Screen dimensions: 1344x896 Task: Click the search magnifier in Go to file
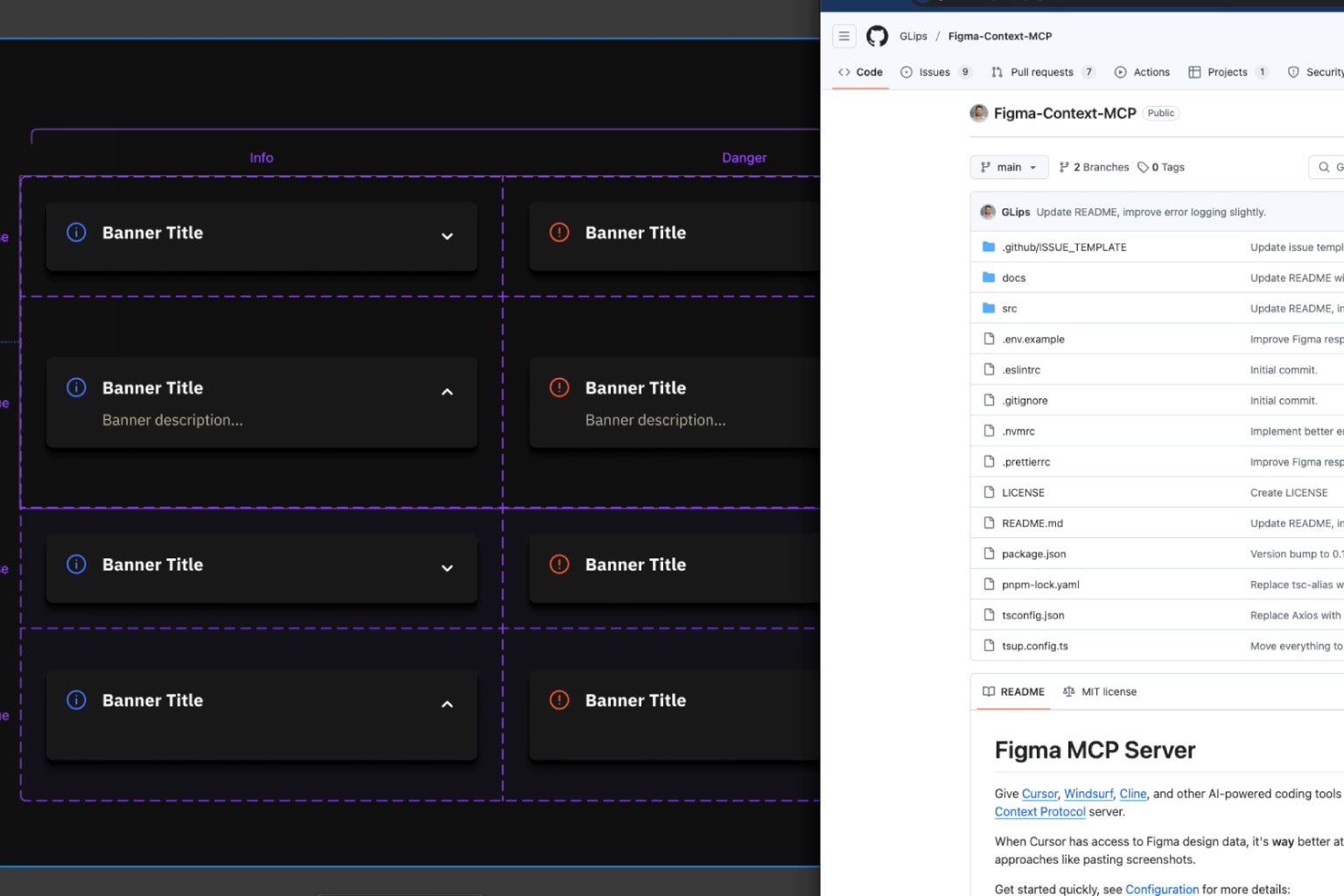(1323, 166)
